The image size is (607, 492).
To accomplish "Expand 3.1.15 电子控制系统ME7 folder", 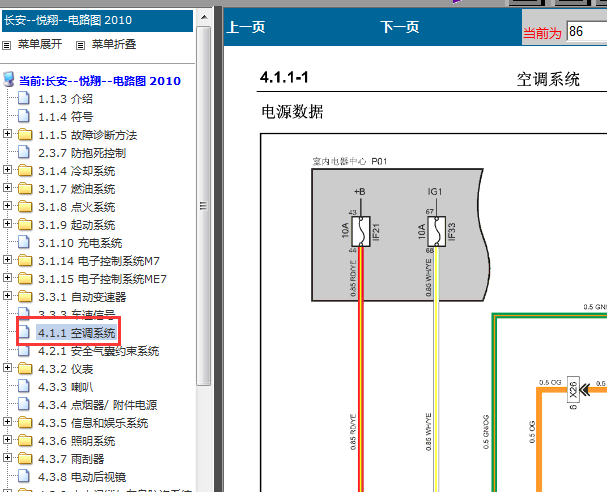I will coord(7,278).
